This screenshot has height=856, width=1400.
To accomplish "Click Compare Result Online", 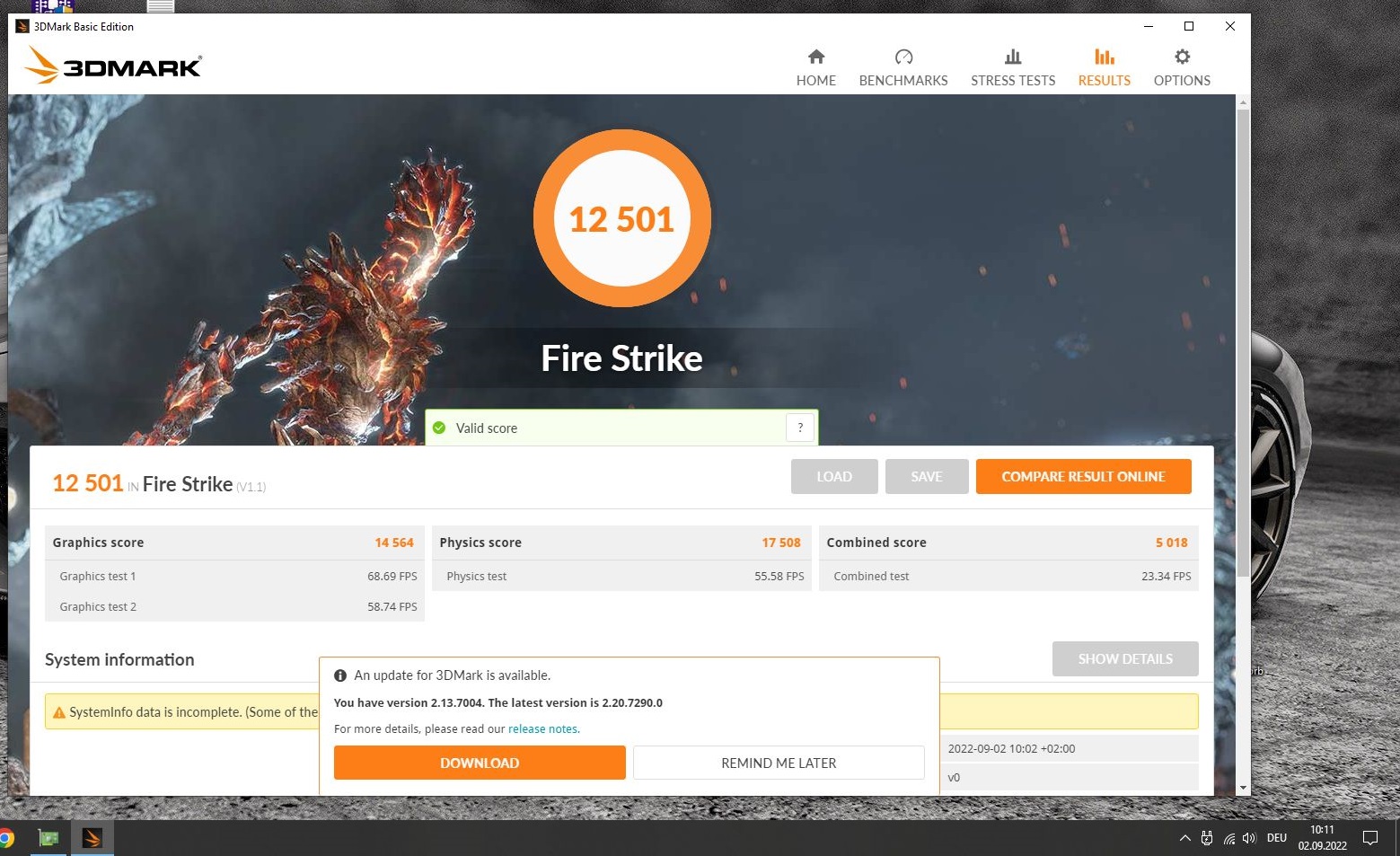I will click(1083, 476).
